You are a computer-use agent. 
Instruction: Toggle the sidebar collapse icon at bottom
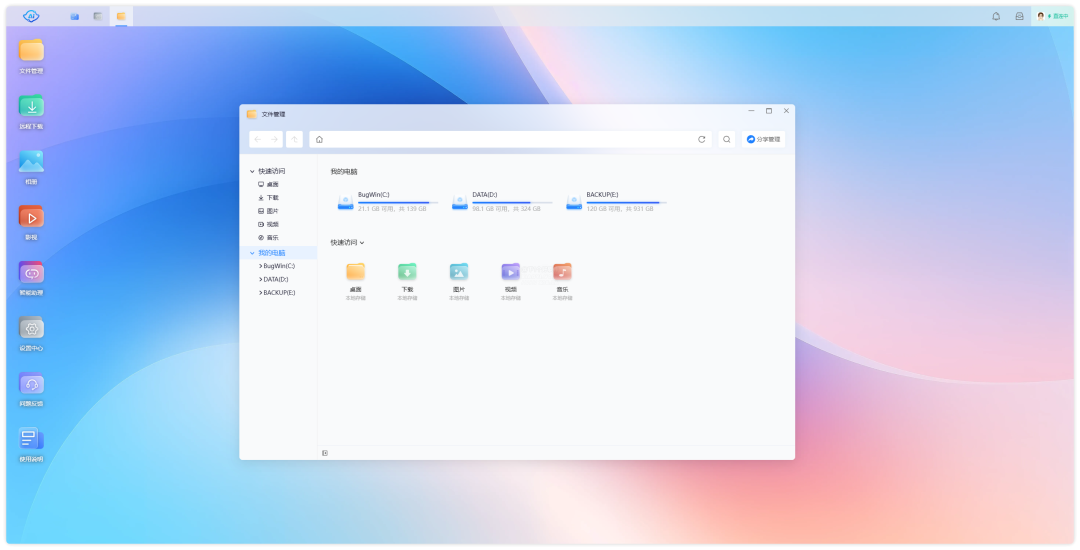tap(325, 453)
